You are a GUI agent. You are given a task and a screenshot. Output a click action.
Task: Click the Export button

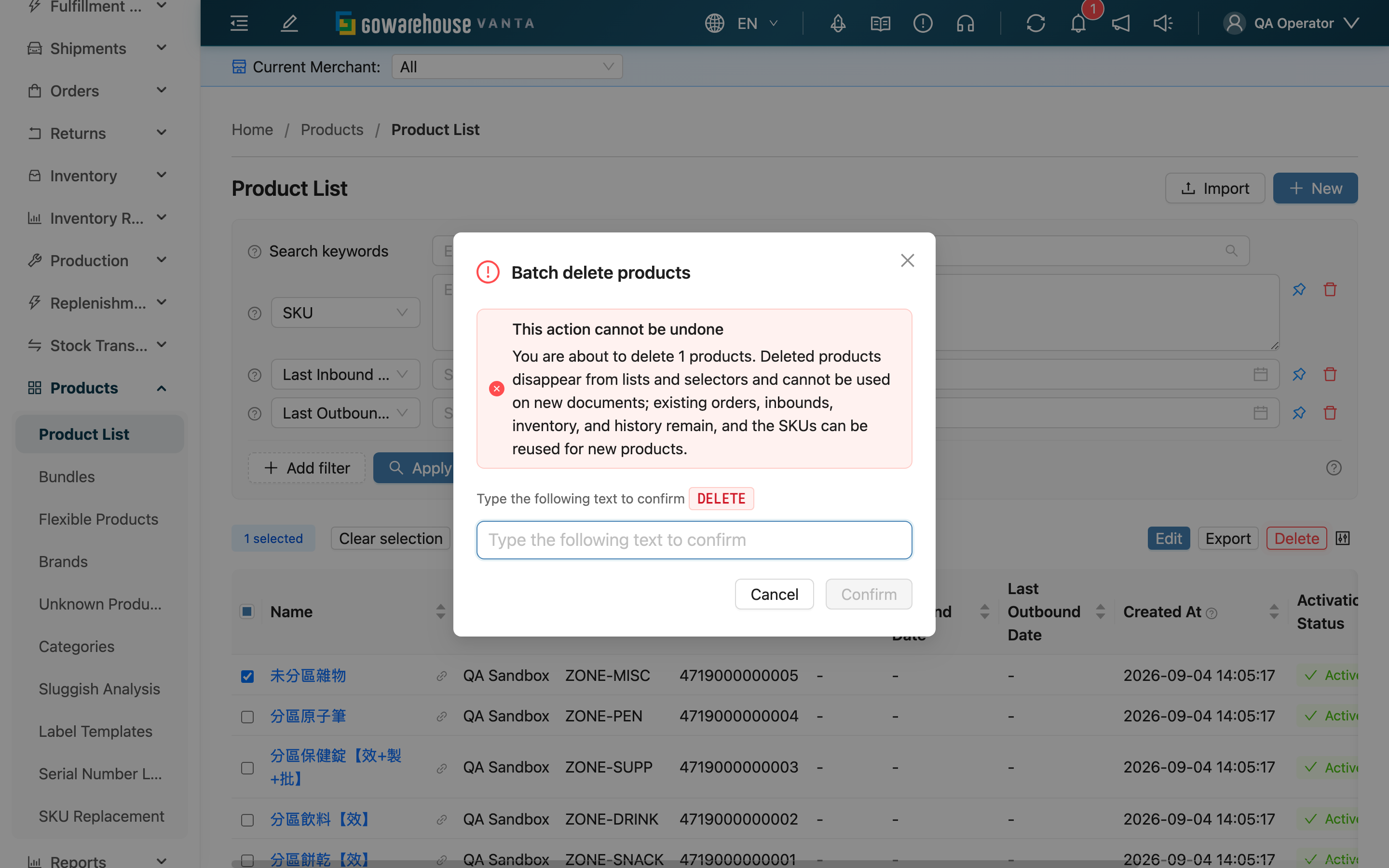pyautogui.click(x=1228, y=539)
